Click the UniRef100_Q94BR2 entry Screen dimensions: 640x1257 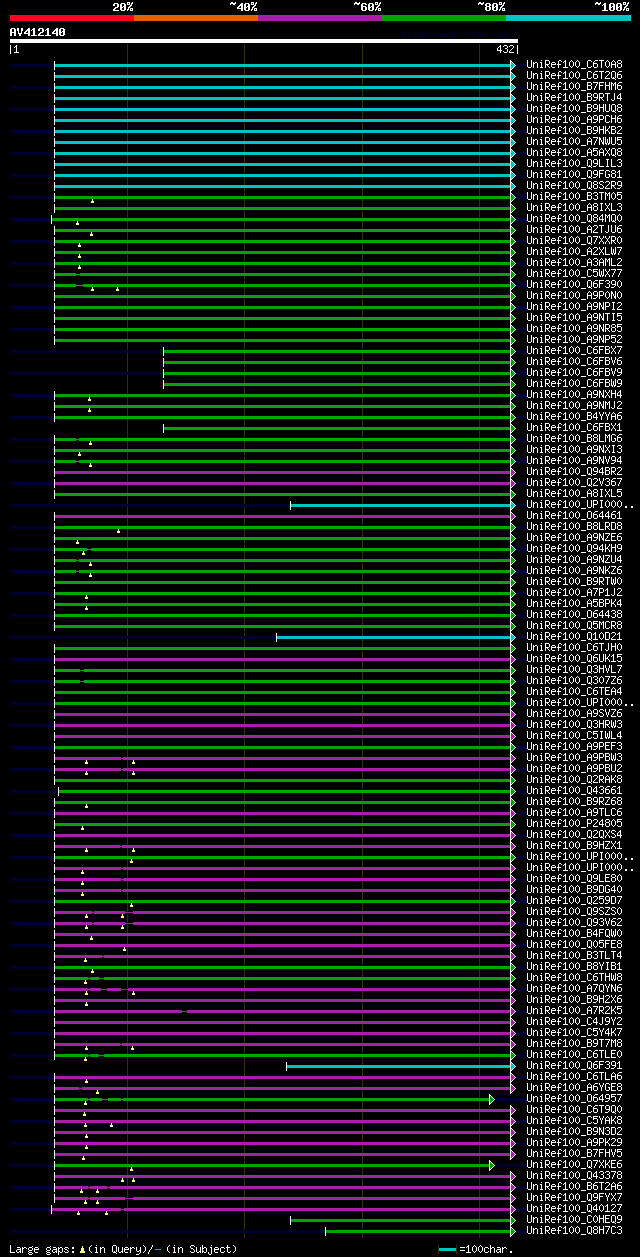574,471
